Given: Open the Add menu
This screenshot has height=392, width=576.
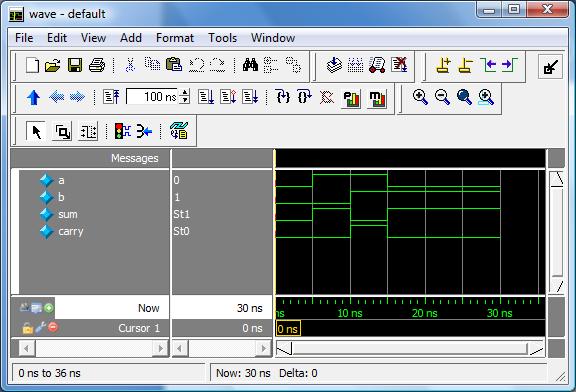Looking at the screenshot, I should [131, 38].
